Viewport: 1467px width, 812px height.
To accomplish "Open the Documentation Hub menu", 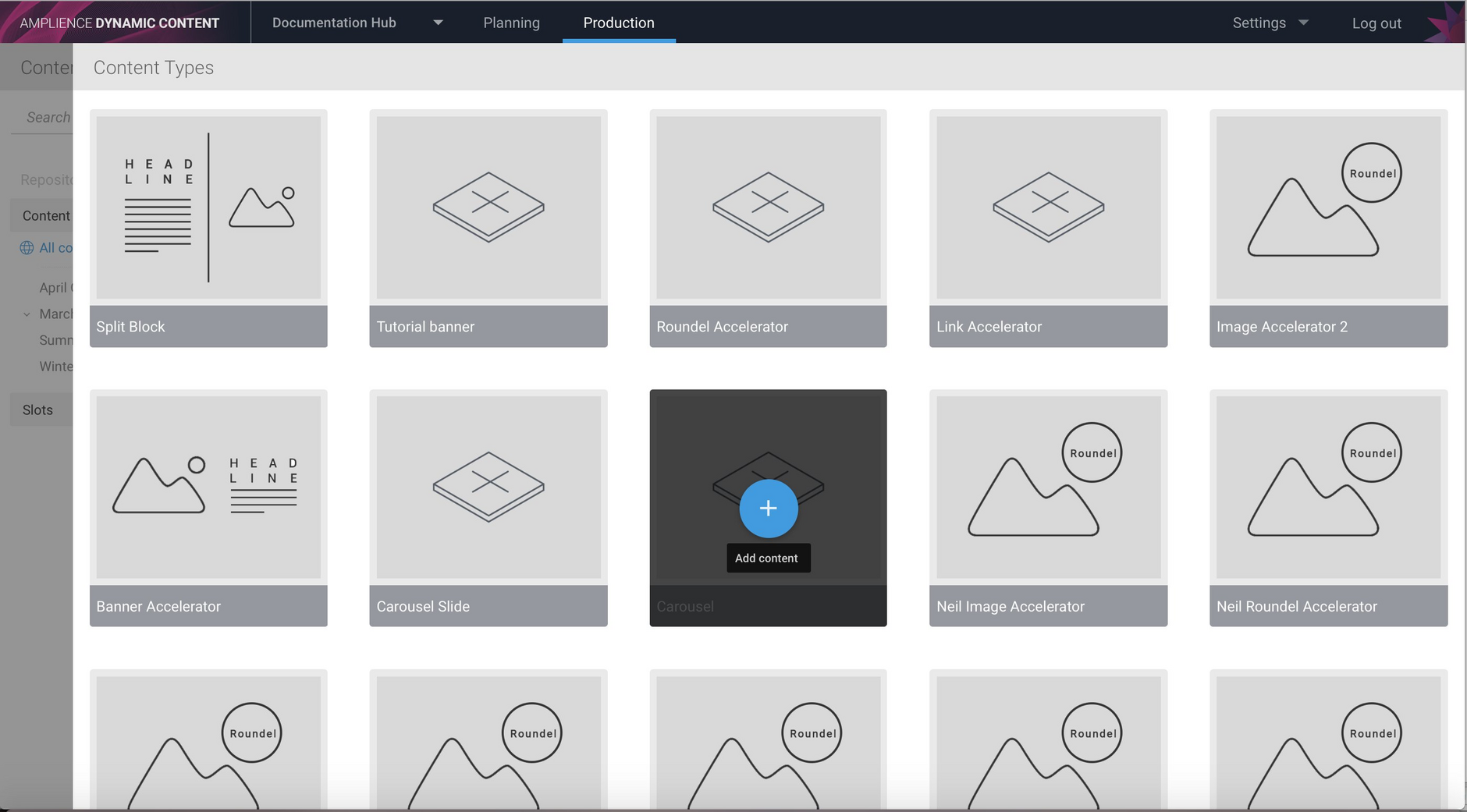I will point(334,23).
